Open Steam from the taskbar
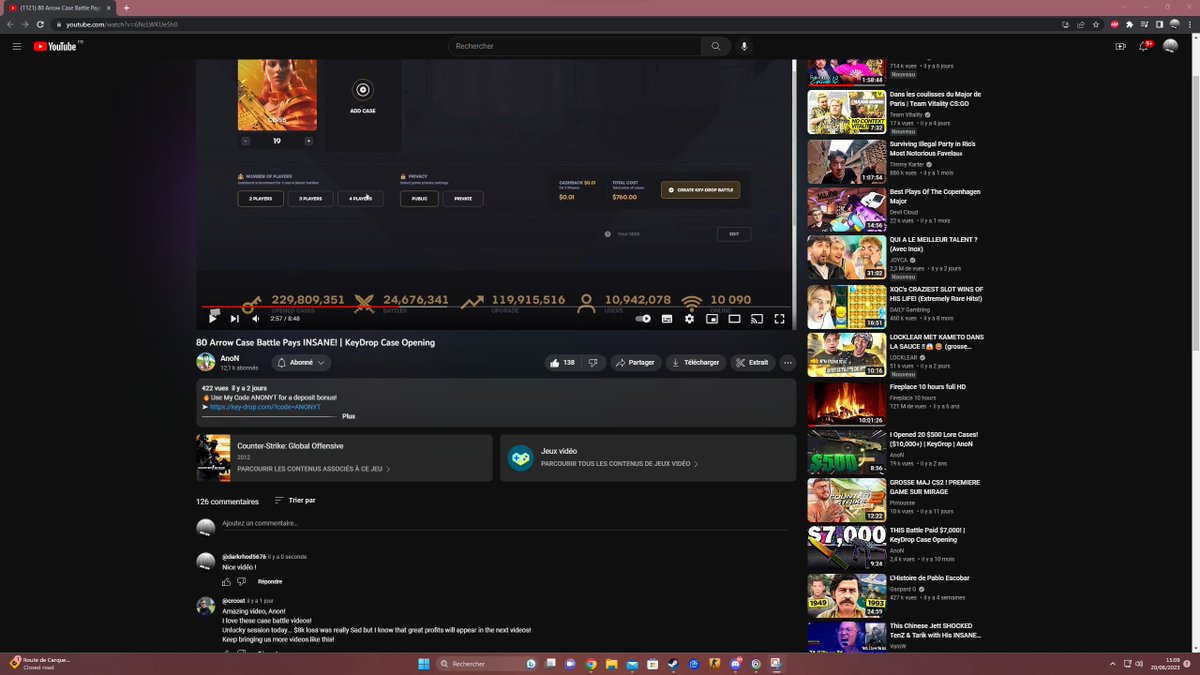This screenshot has height=675, width=1200. (x=671, y=663)
